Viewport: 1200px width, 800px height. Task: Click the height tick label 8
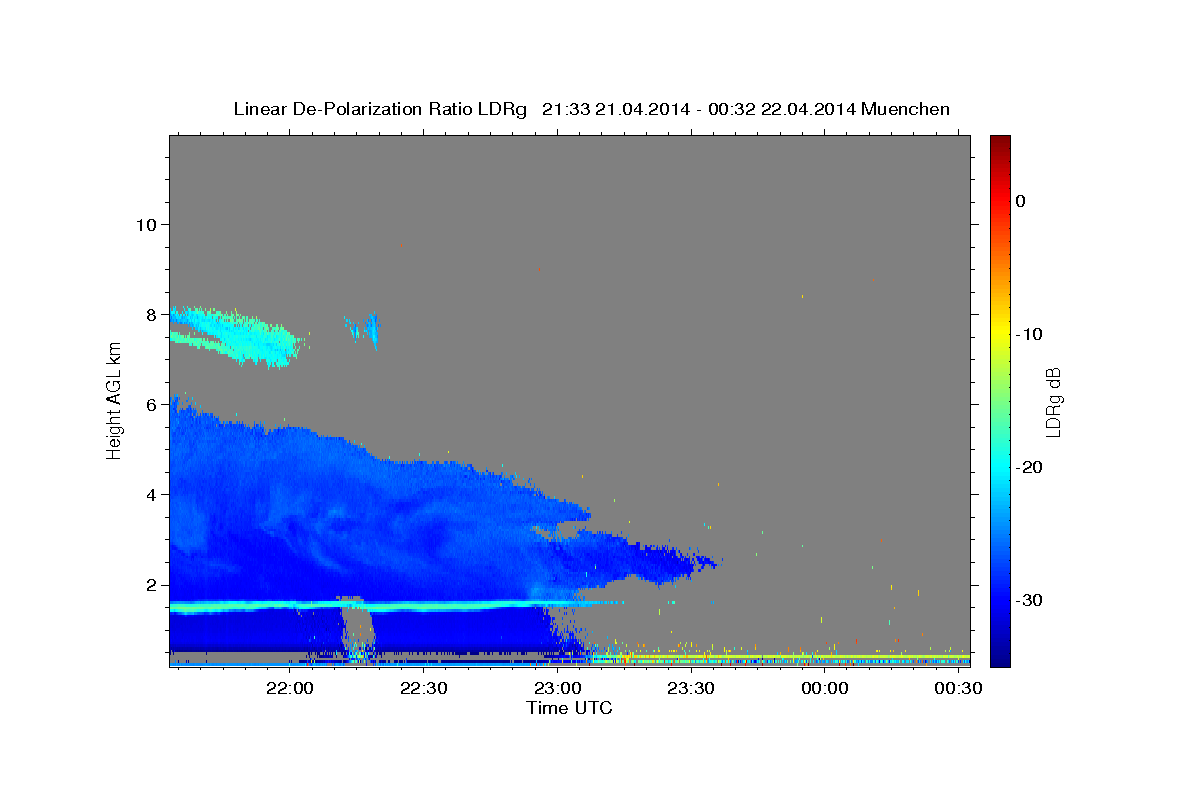click(150, 314)
